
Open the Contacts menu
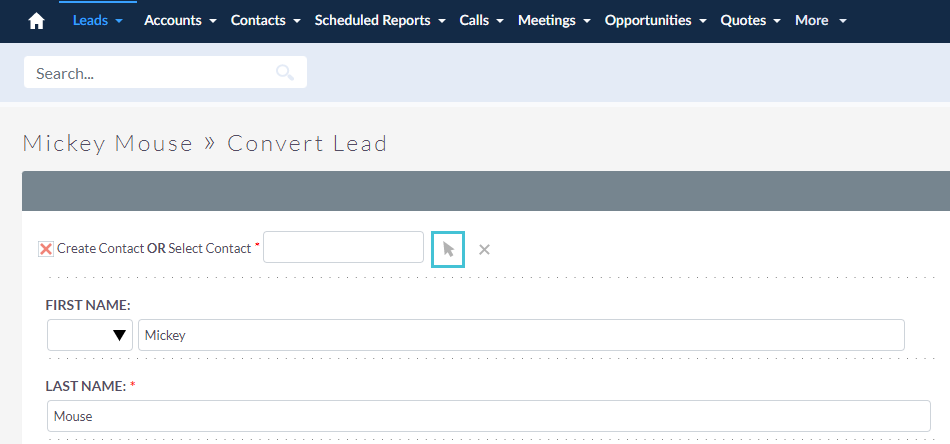tap(265, 21)
